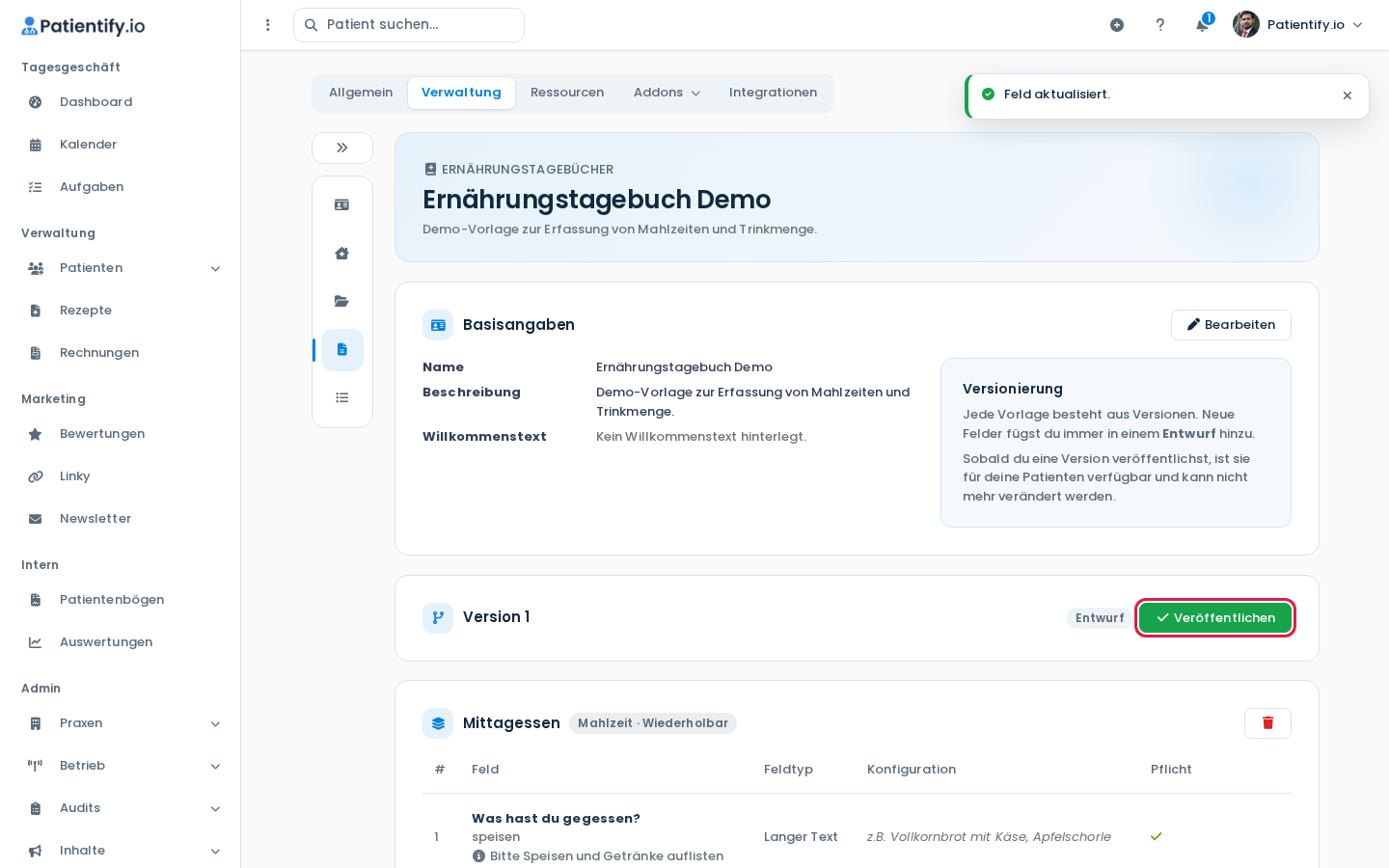Image resolution: width=1389 pixels, height=868 pixels.
Task: Click the Veröffentlichen button
Action: click(1215, 618)
